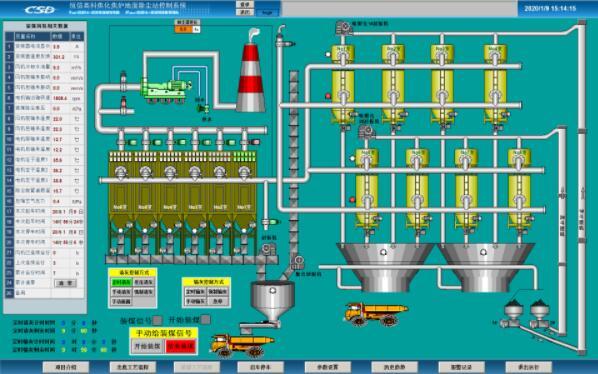The image size is (598, 374).
Task: Click the first large gray discharge hopper
Action: 384,267
